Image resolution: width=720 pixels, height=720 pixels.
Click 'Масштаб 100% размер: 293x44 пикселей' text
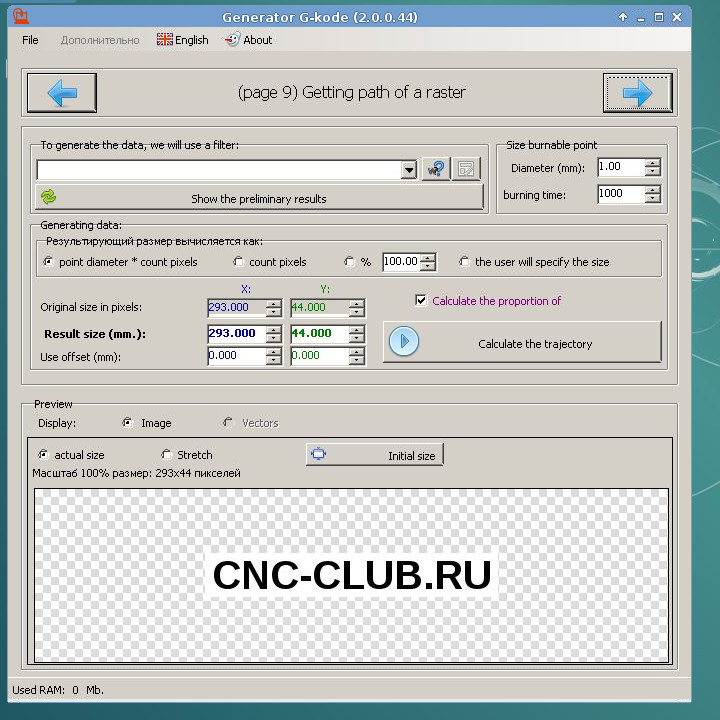[x=136, y=473]
